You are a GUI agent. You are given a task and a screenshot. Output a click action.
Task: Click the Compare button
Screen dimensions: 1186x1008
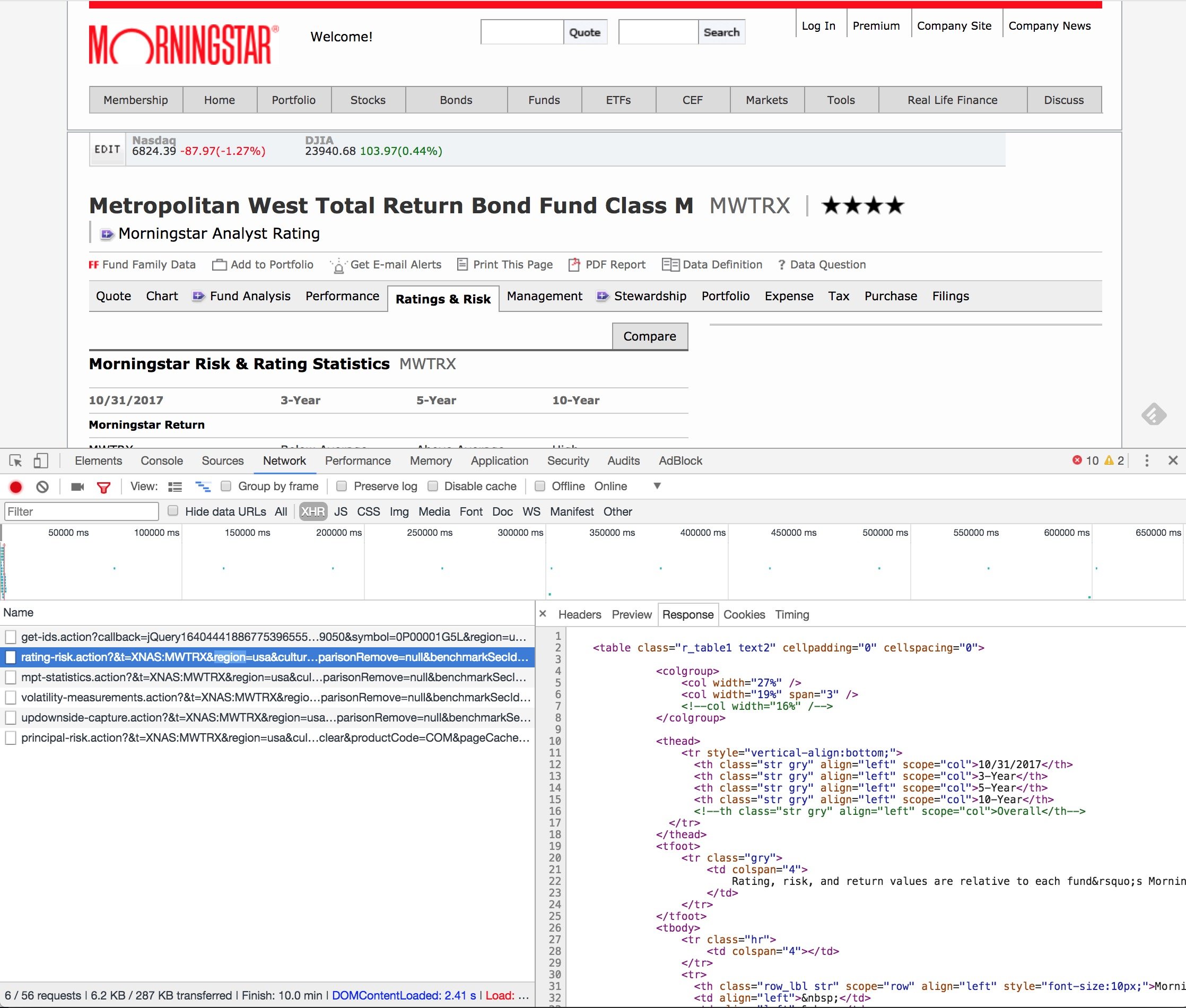click(x=650, y=336)
